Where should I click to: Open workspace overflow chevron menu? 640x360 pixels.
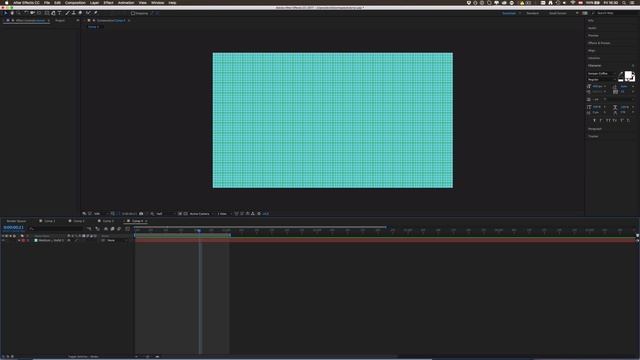(577, 13)
